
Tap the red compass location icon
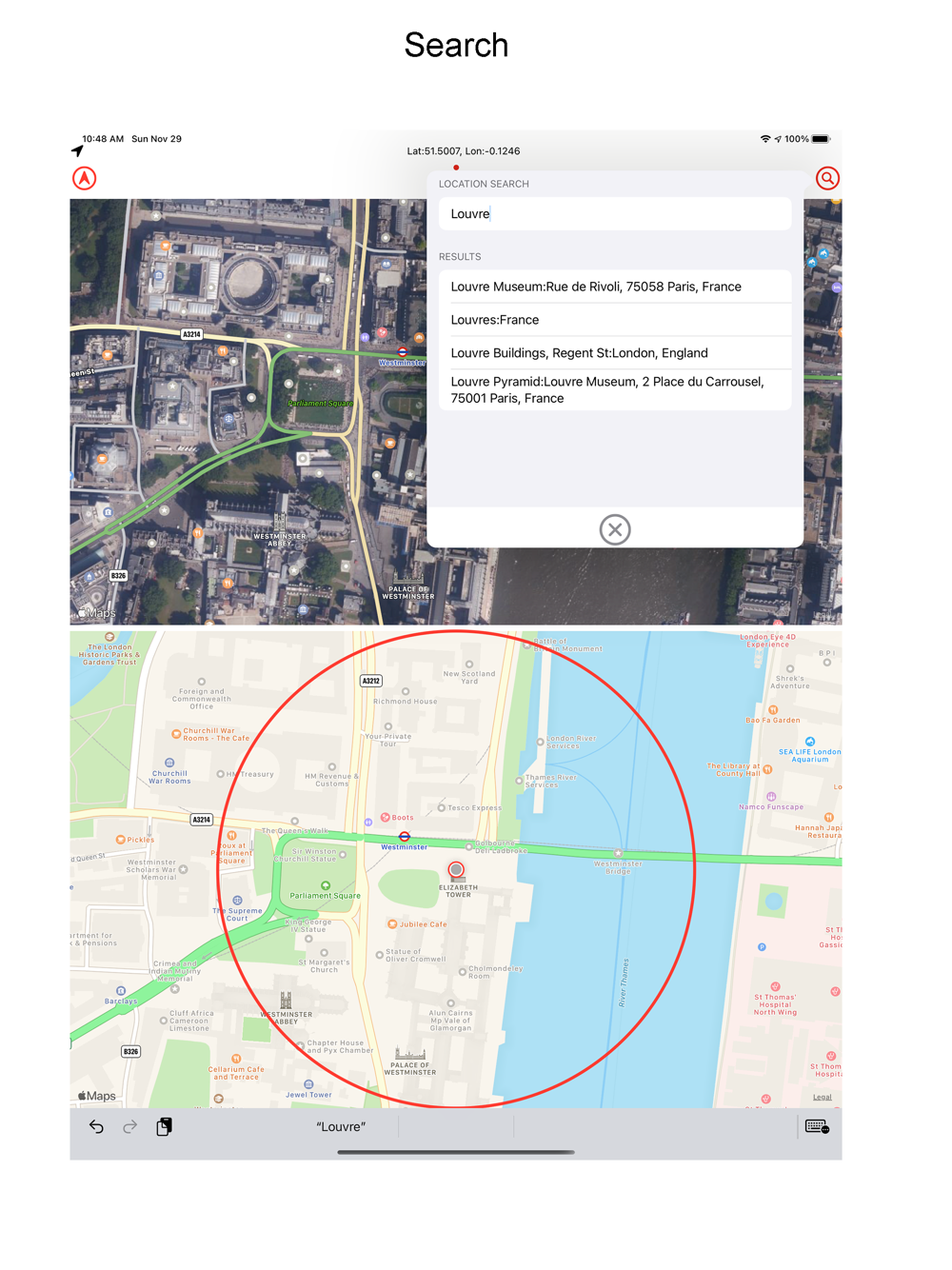click(85, 178)
